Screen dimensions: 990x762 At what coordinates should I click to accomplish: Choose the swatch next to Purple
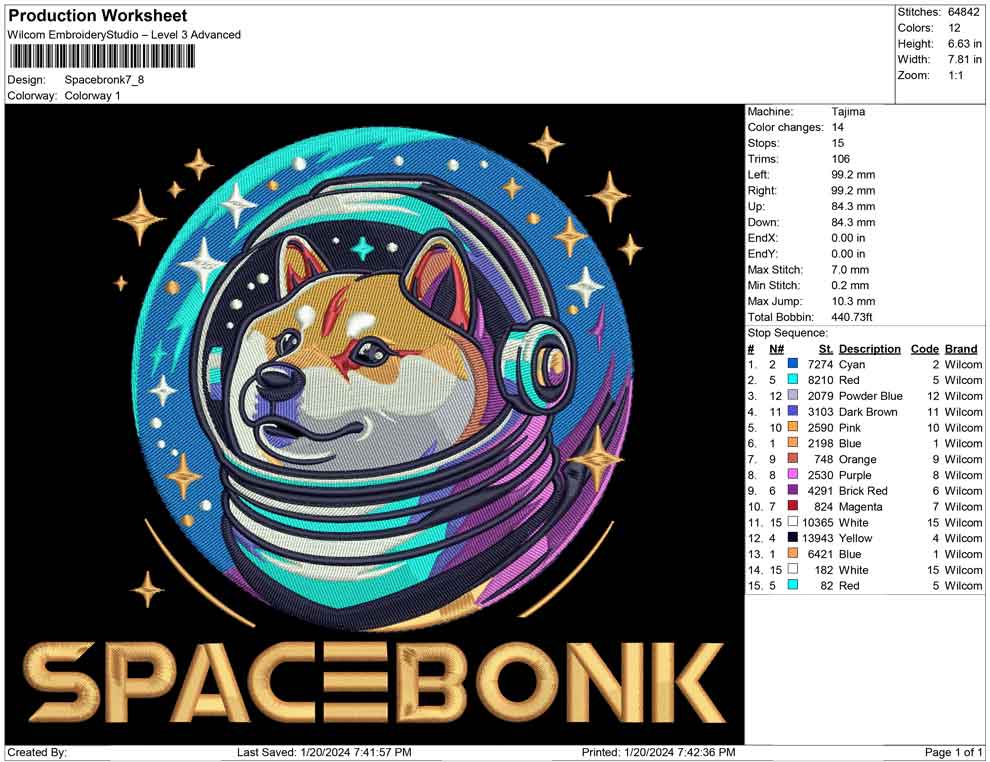click(x=792, y=474)
